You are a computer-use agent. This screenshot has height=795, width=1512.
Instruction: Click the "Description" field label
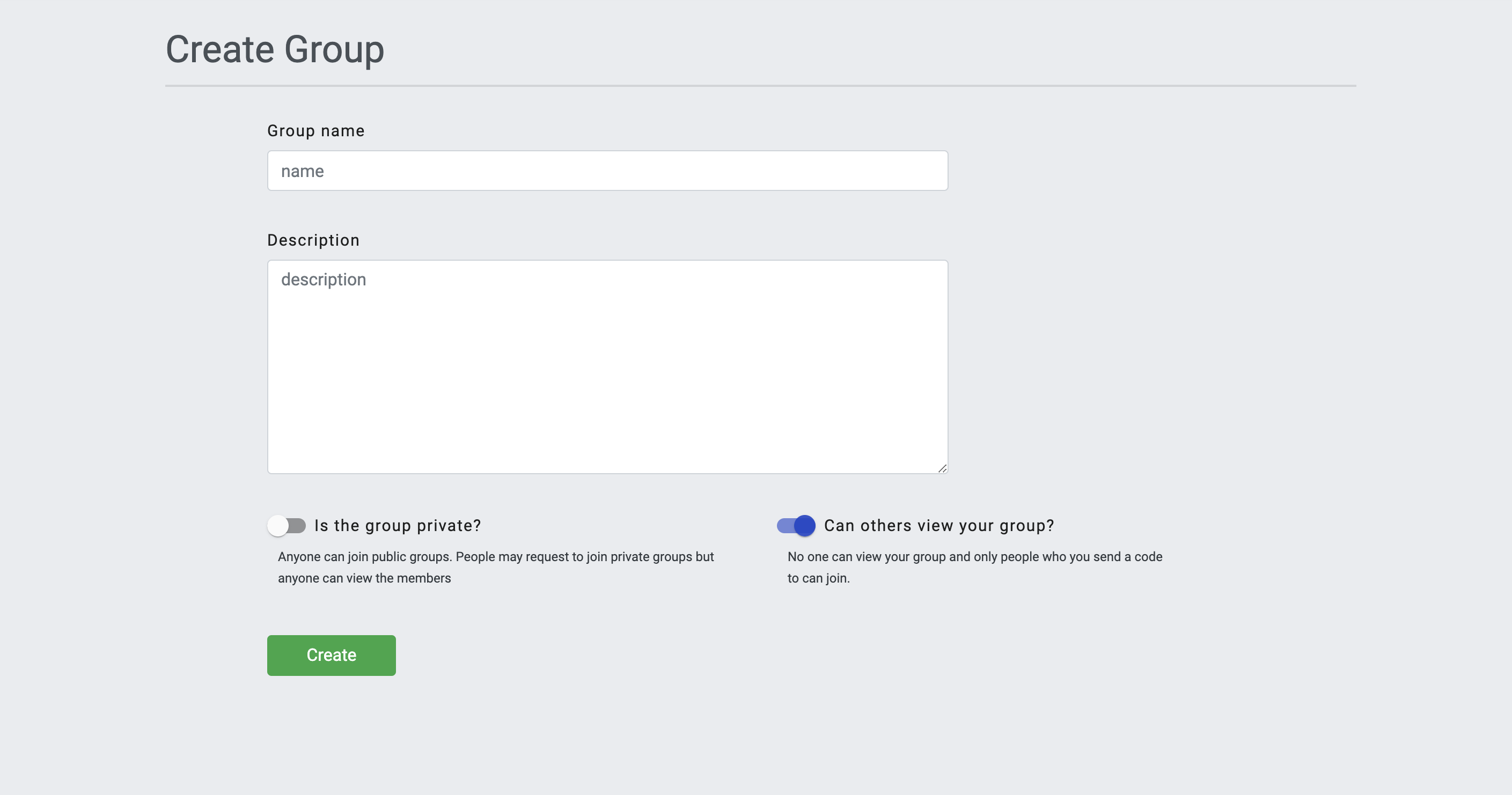313,240
